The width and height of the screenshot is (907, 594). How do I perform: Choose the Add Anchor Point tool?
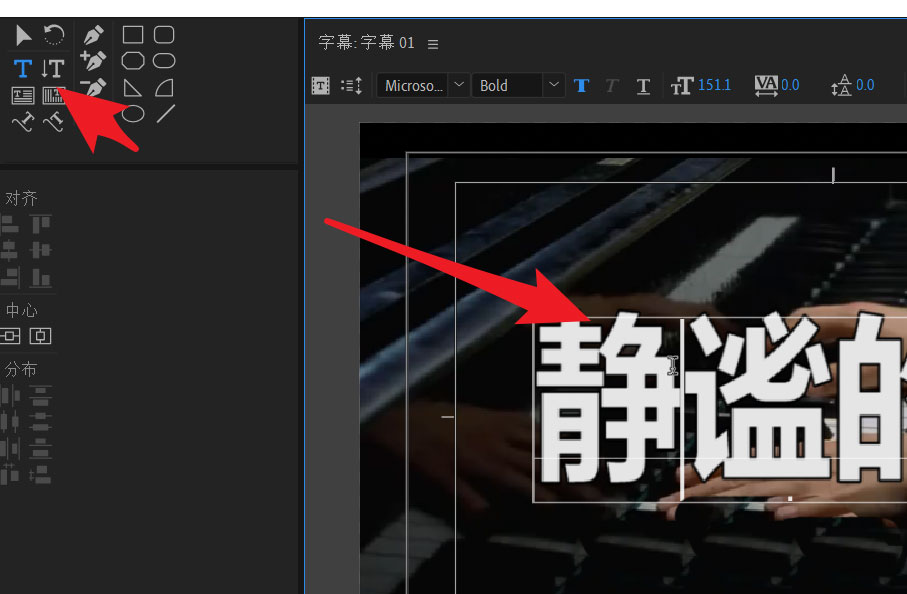tap(92, 61)
